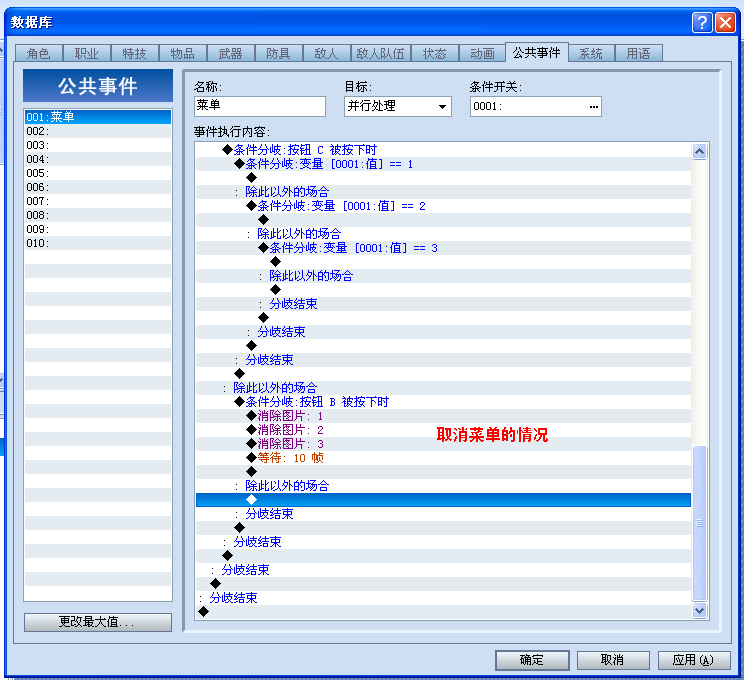Click empty line below 变量 == 1 branch
744x680 pixels.
443,178
